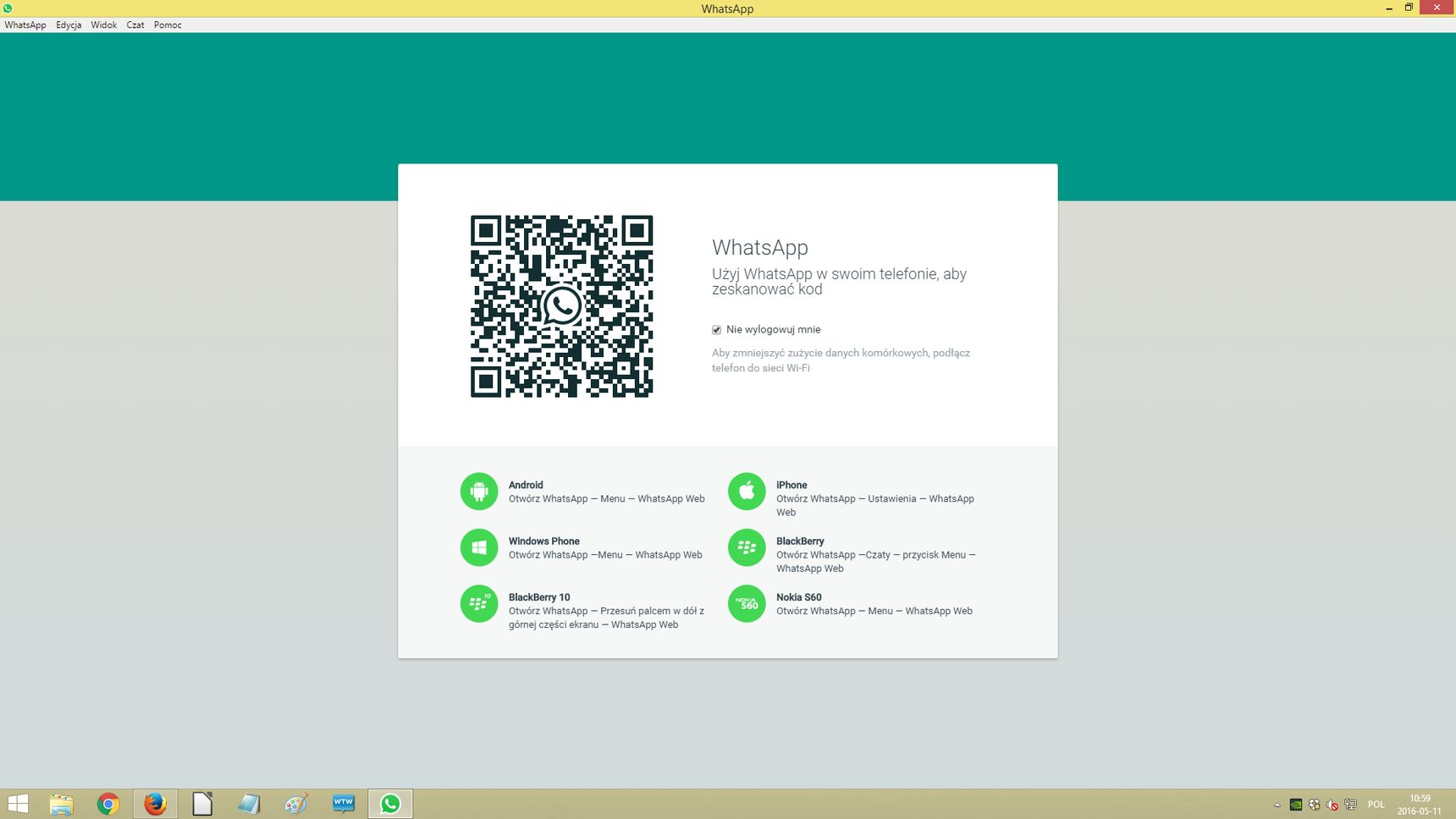Open the Czat menu
Screen dimensions: 1456x819
[x=135, y=25]
